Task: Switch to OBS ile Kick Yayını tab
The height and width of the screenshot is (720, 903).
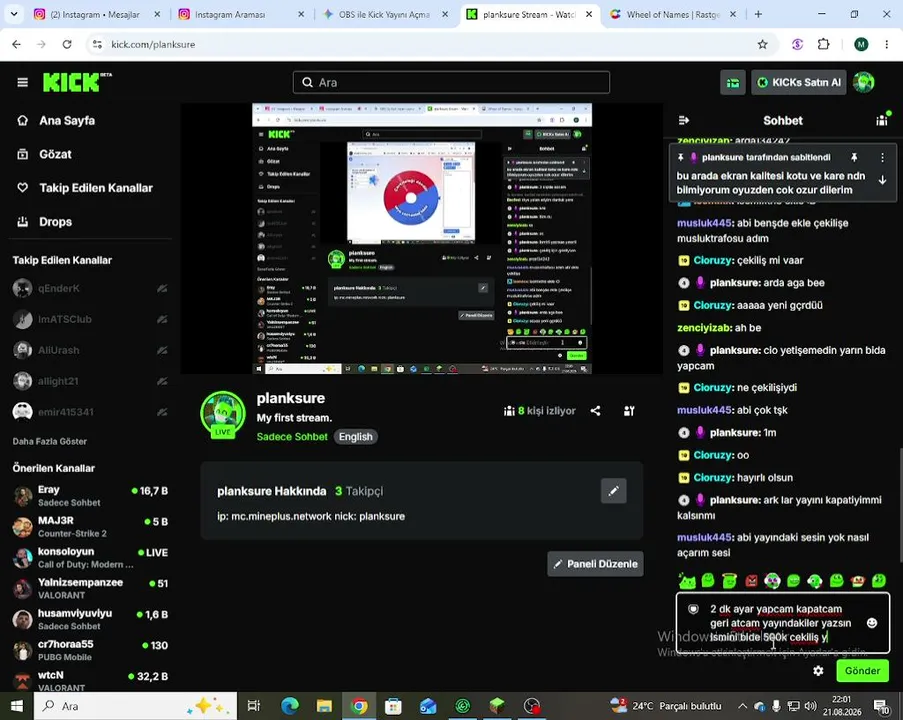Action: click(x=385, y=14)
